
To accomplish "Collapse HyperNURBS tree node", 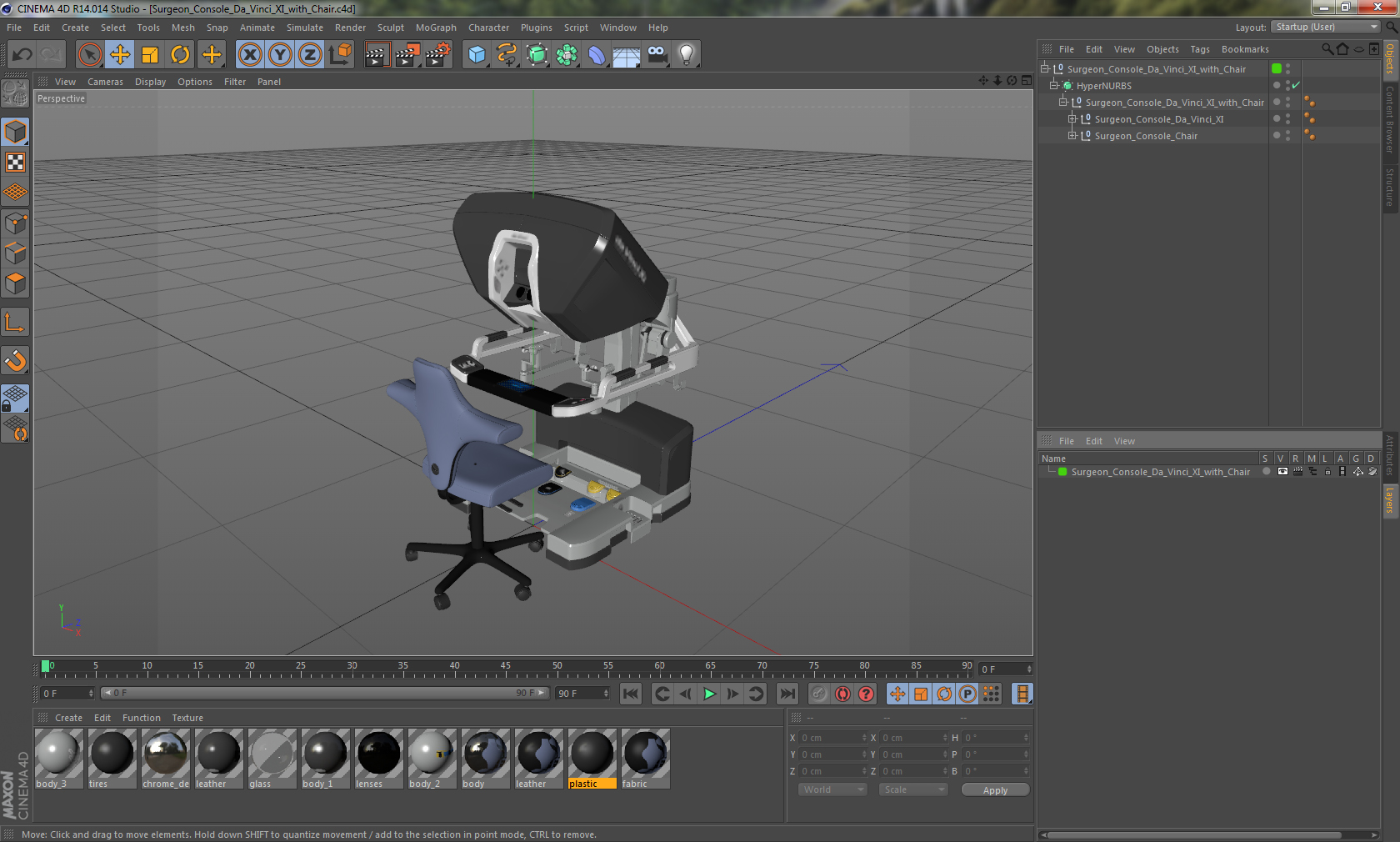I will [x=1053, y=86].
